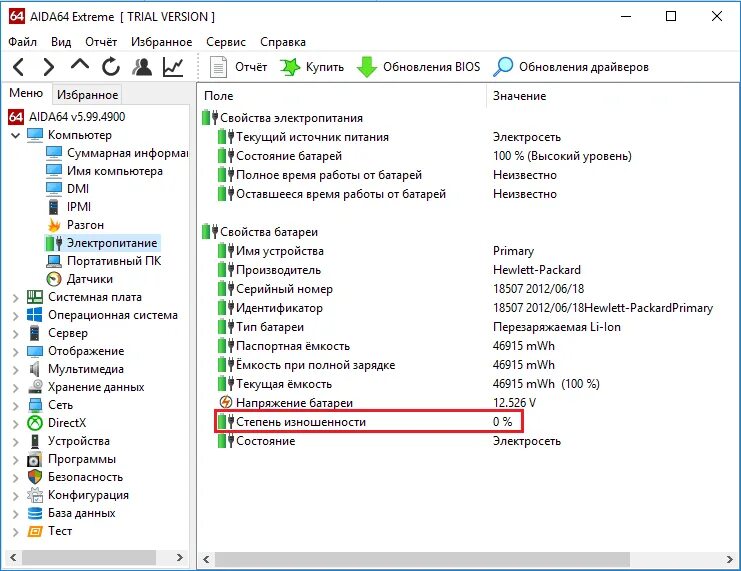Expand the Безопасность tree node

click(16, 477)
